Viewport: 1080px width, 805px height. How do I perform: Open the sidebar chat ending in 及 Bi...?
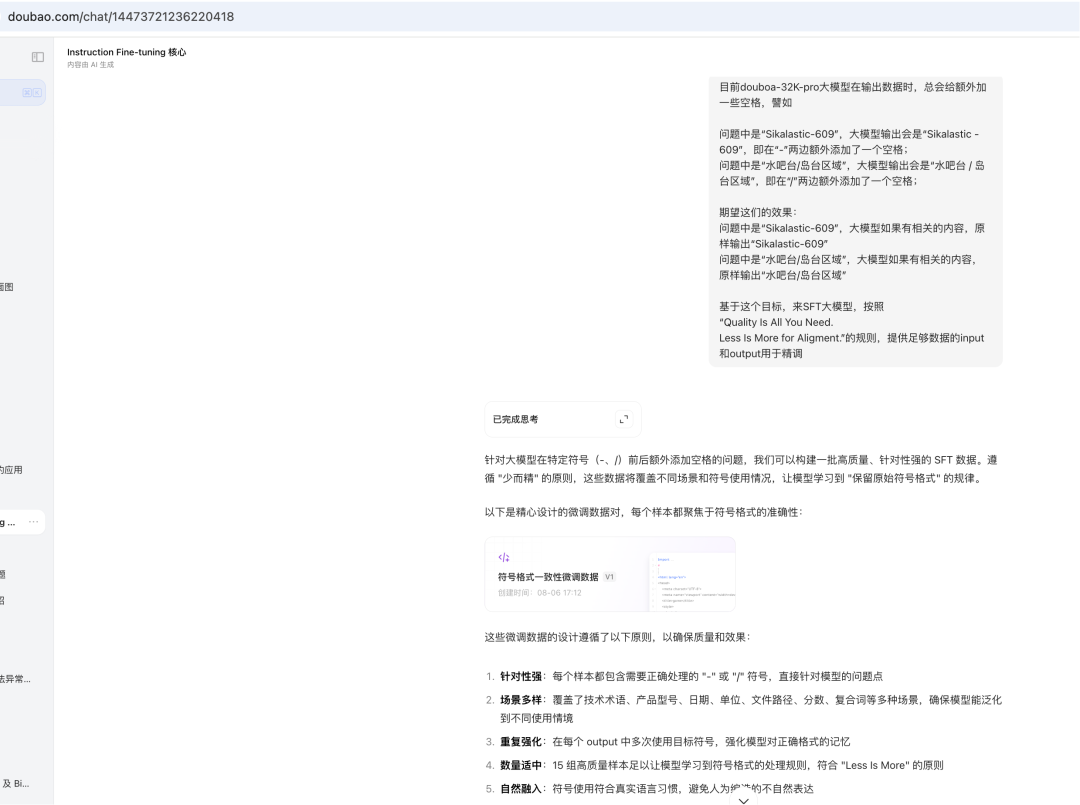point(15,784)
